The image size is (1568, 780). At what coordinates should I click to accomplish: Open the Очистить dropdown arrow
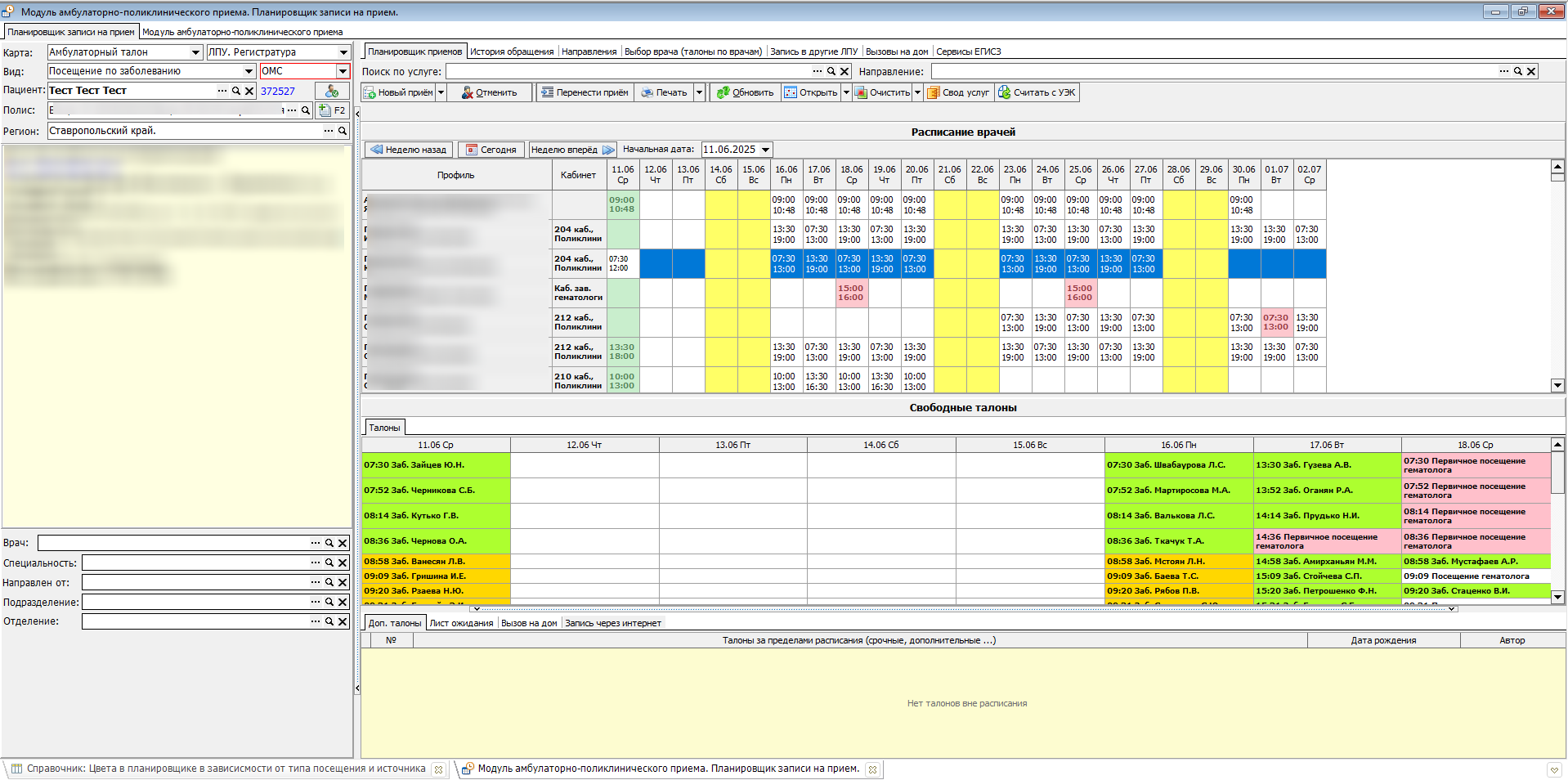(x=917, y=92)
